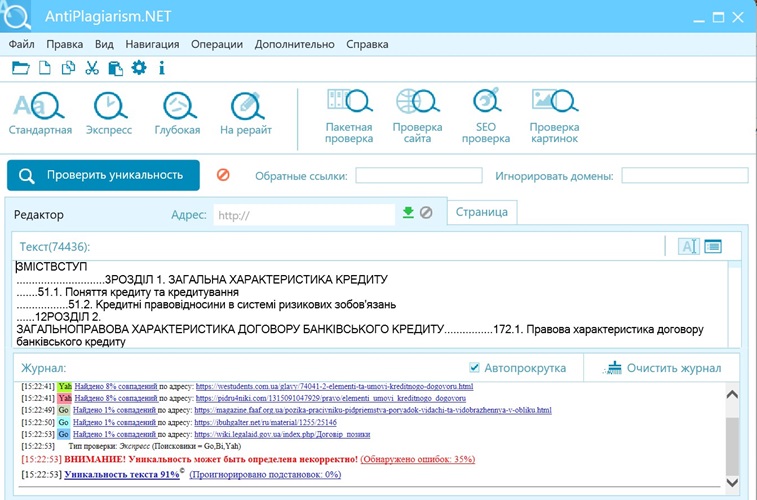
Task: Open the Правка menu
Action: (x=65, y=44)
